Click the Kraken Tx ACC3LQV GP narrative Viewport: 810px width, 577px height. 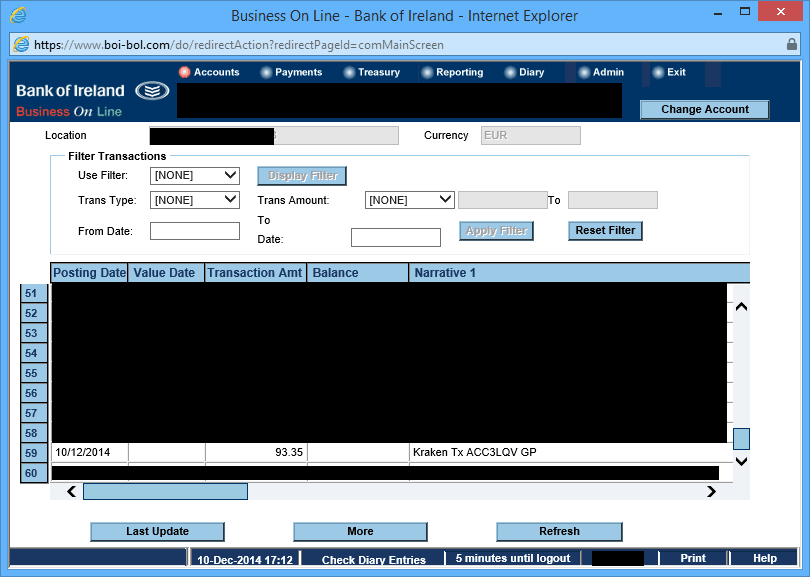tap(475, 453)
